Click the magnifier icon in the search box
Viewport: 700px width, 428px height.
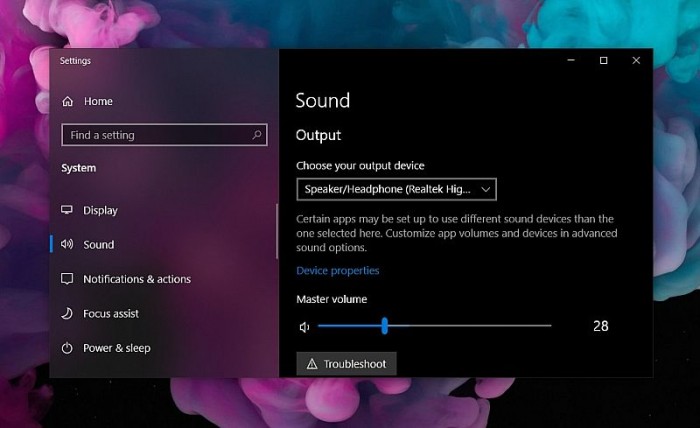(257, 135)
